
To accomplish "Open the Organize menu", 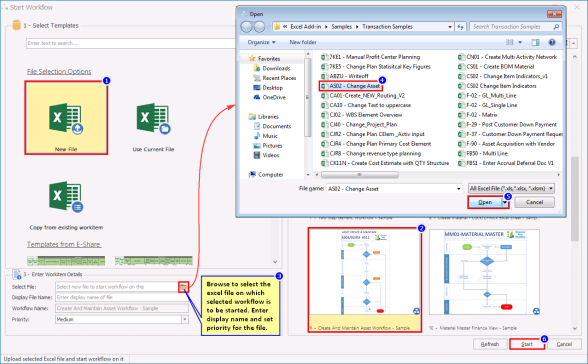I will pos(261,42).
